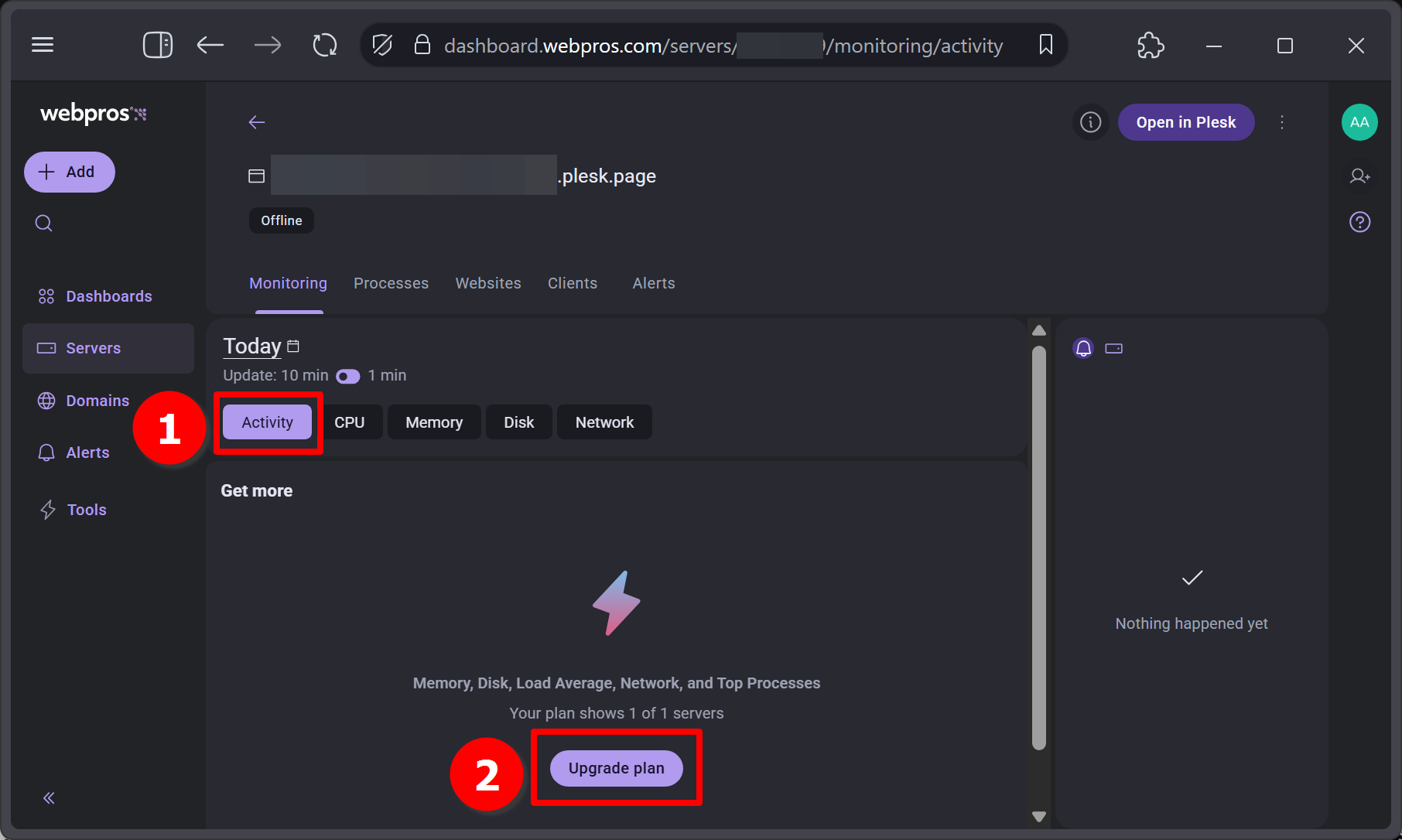This screenshot has height=840, width=1402.
Task: Switch to the Alerts tab
Action: (x=654, y=283)
